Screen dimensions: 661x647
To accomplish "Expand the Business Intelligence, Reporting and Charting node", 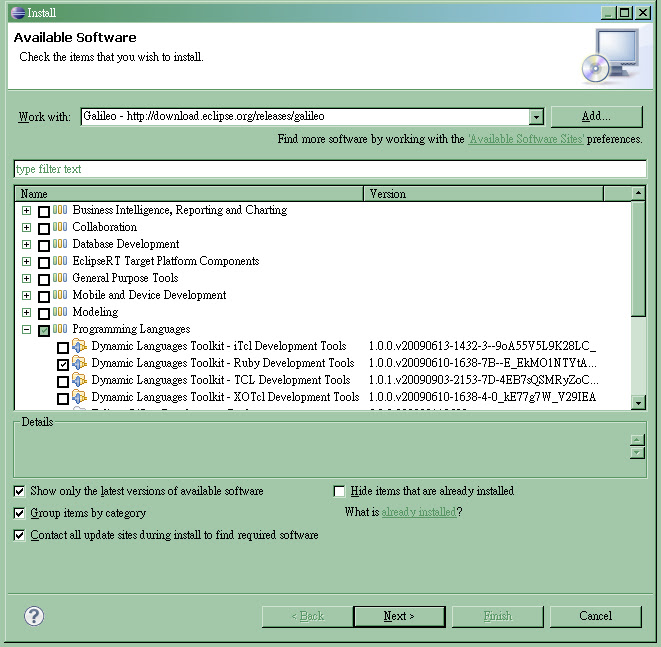I will click(26, 210).
